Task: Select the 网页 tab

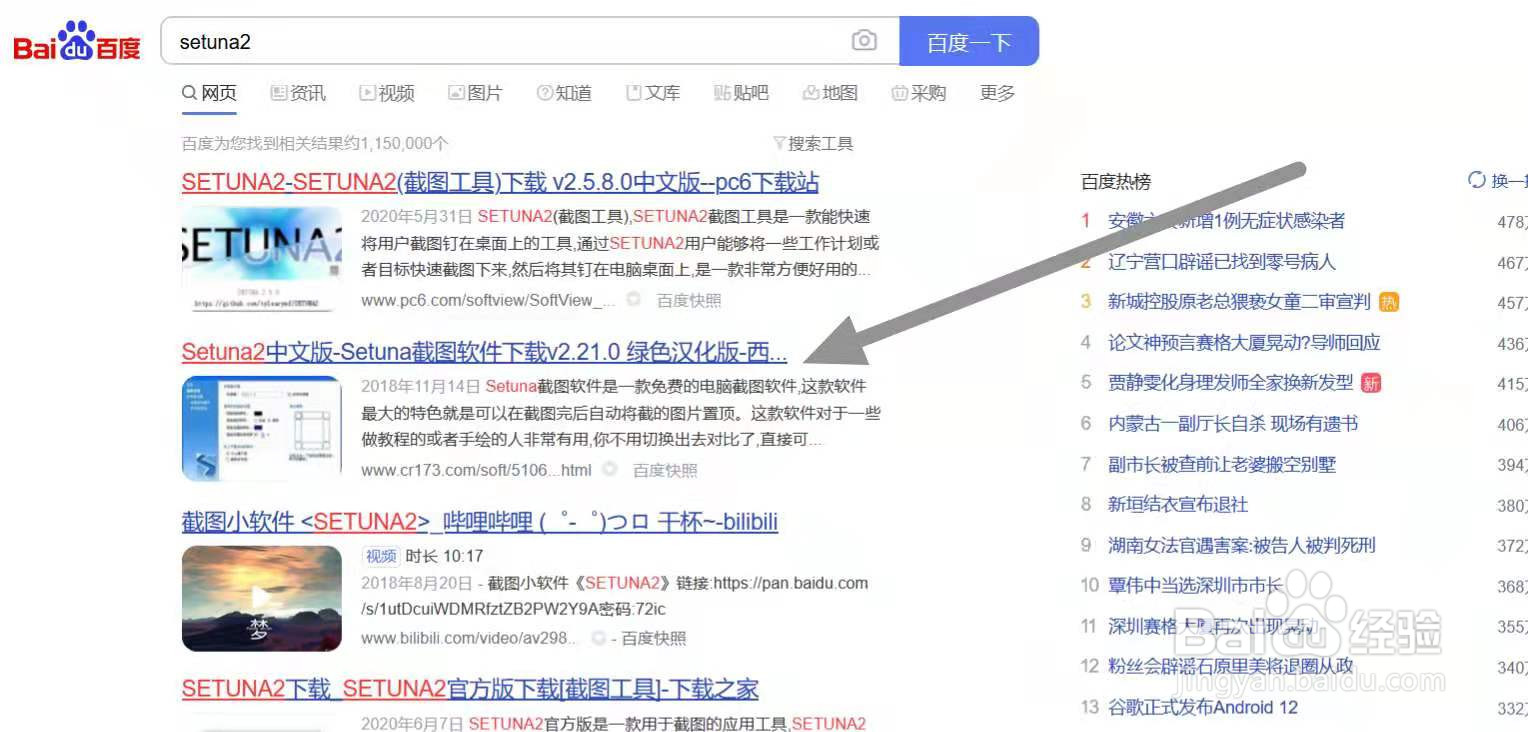Action: pyautogui.click(x=209, y=93)
